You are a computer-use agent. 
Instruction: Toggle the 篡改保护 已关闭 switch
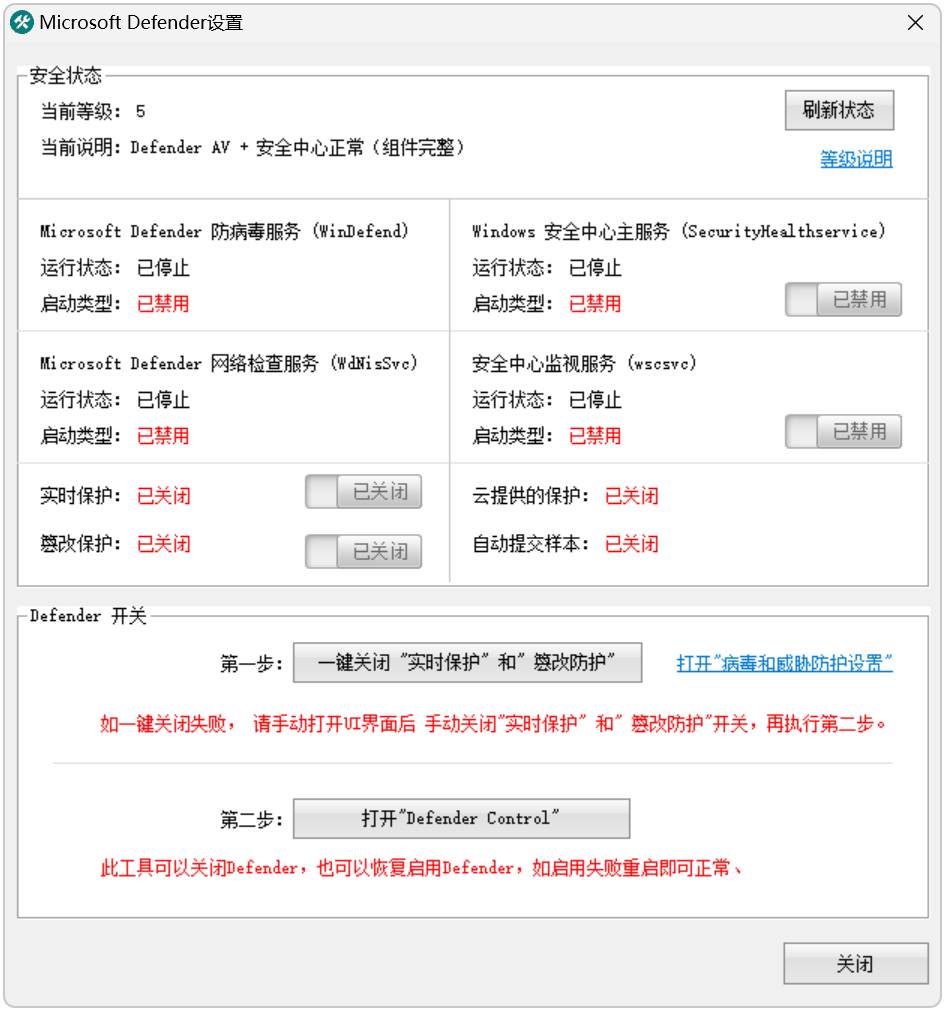[x=363, y=552]
